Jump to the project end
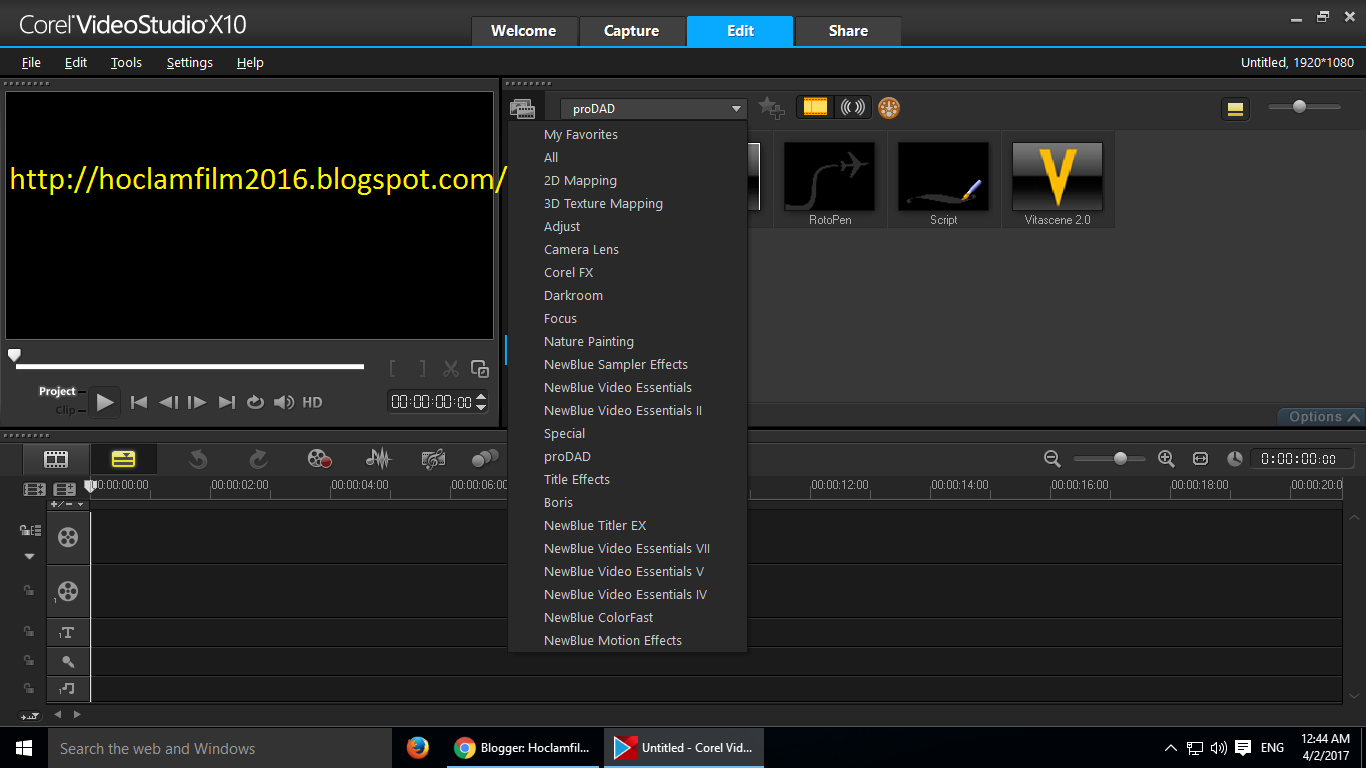This screenshot has height=768, width=1366. click(x=227, y=402)
